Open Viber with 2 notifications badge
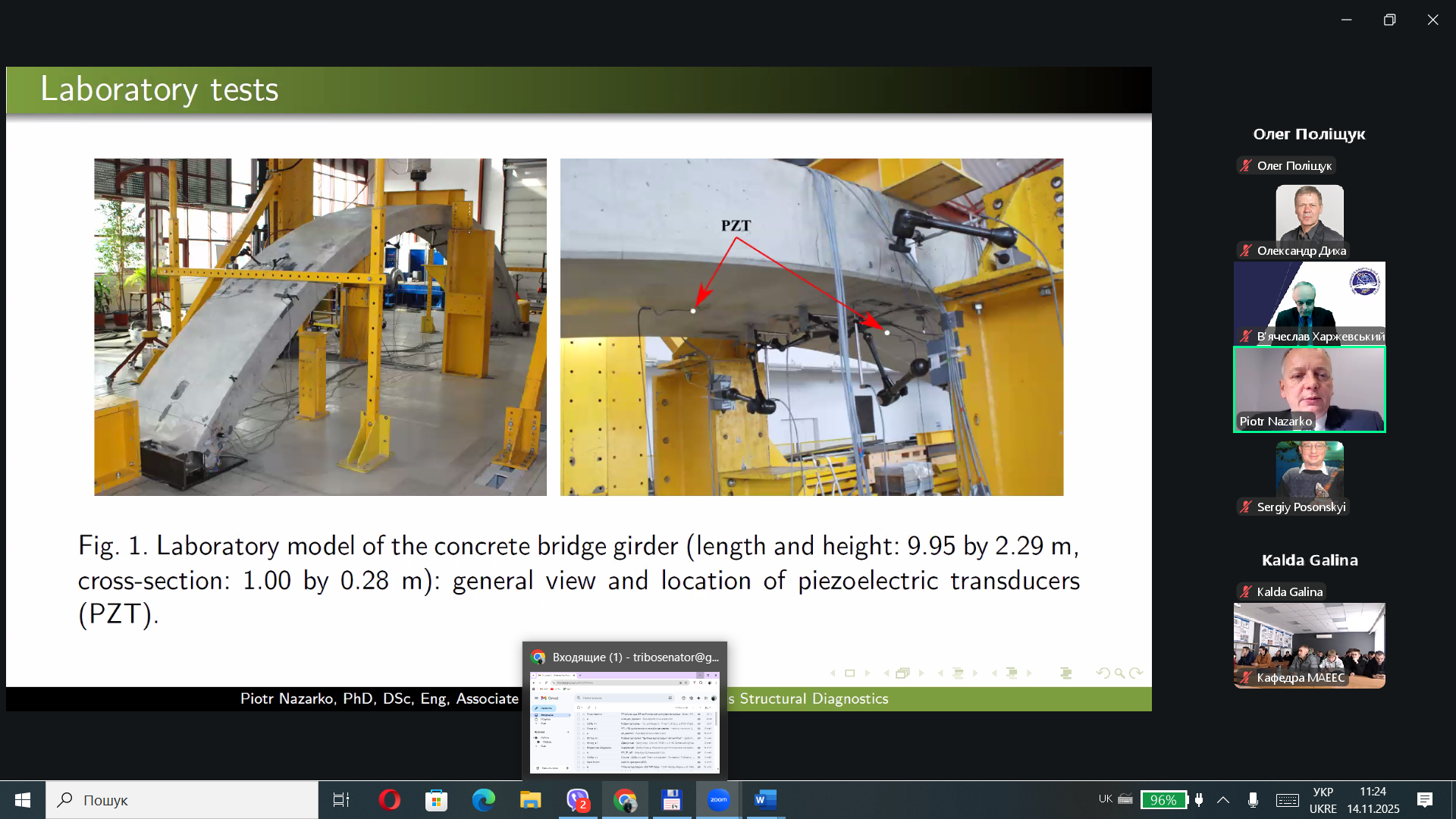Screen dimensions: 1456x819 point(578,800)
